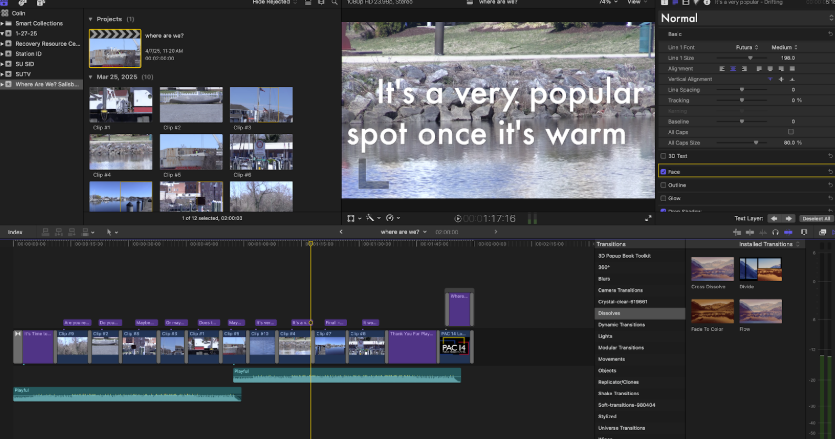Select the Fade To Color transition
Viewport: 836px width, 439px height.
(x=710, y=310)
